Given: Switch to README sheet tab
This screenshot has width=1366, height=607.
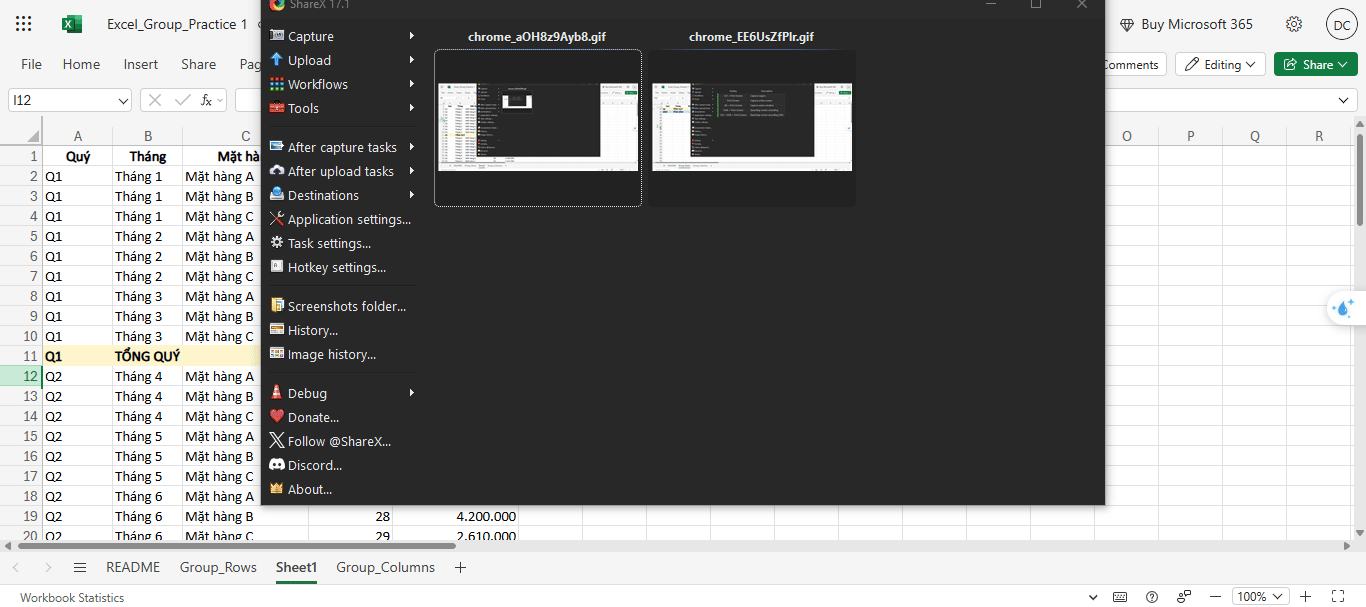Looking at the screenshot, I should (x=133, y=567).
